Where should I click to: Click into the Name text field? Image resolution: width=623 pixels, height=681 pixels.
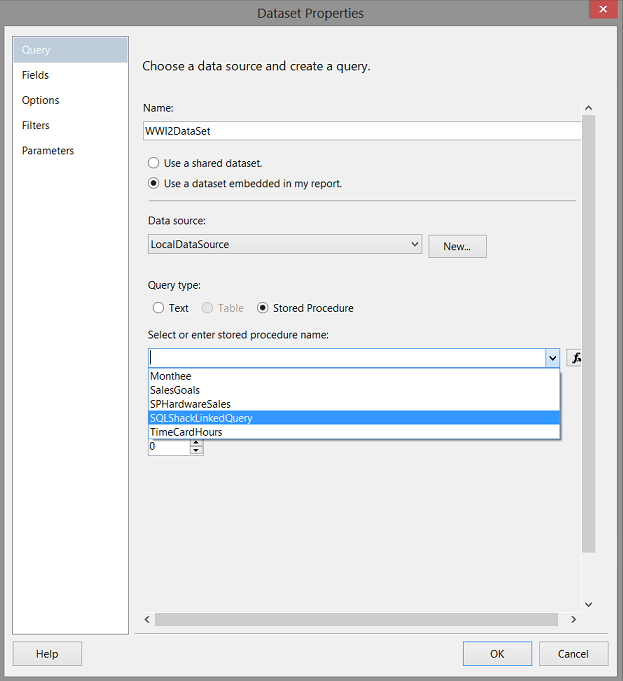pos(362,131)
